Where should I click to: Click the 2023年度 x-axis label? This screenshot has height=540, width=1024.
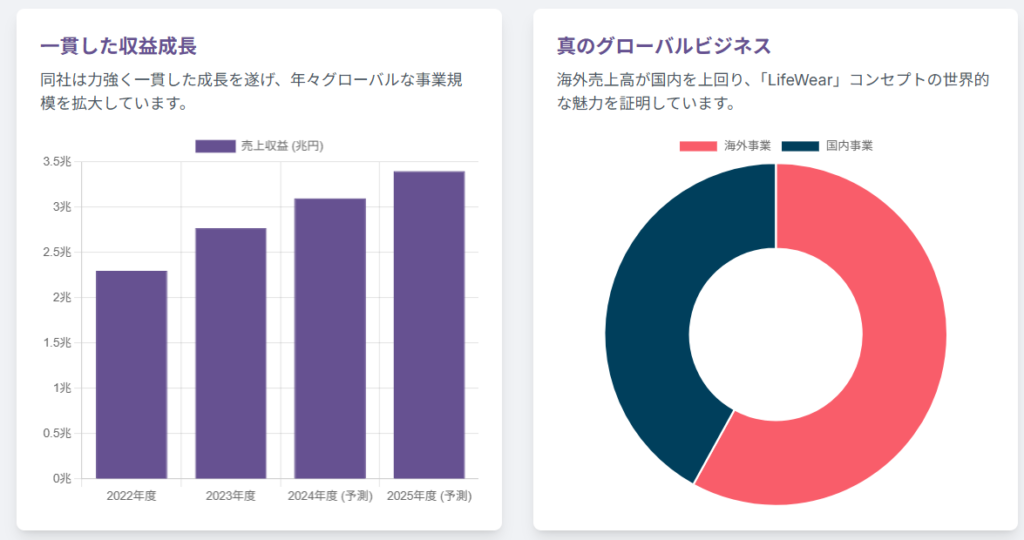(230, 495)
